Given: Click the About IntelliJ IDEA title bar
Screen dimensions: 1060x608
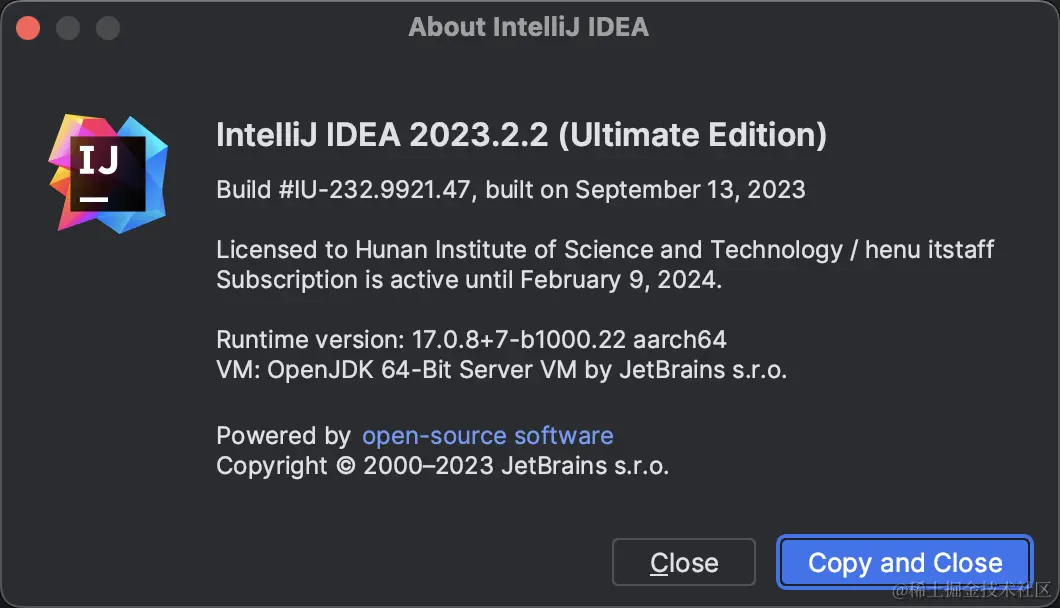Looking at the screenshot, I should (x=528, y=27).
